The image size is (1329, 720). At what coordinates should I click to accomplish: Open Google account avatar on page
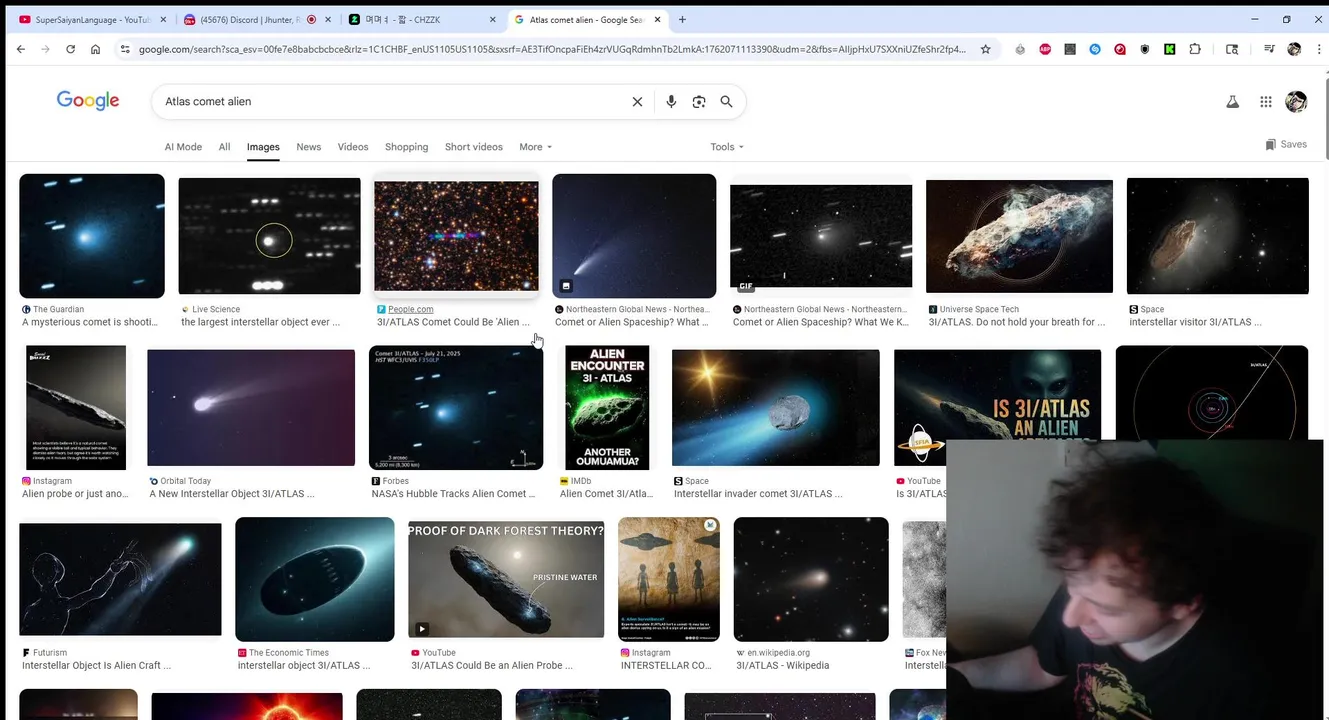tap(1296, 102)
